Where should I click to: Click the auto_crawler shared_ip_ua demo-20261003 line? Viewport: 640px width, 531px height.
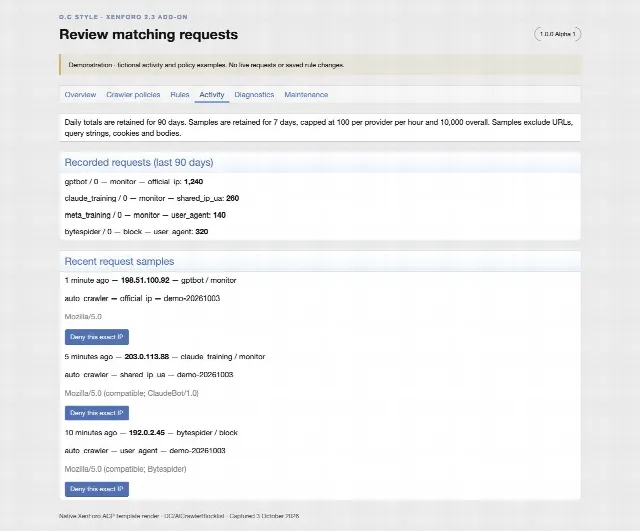pos(149,375)
